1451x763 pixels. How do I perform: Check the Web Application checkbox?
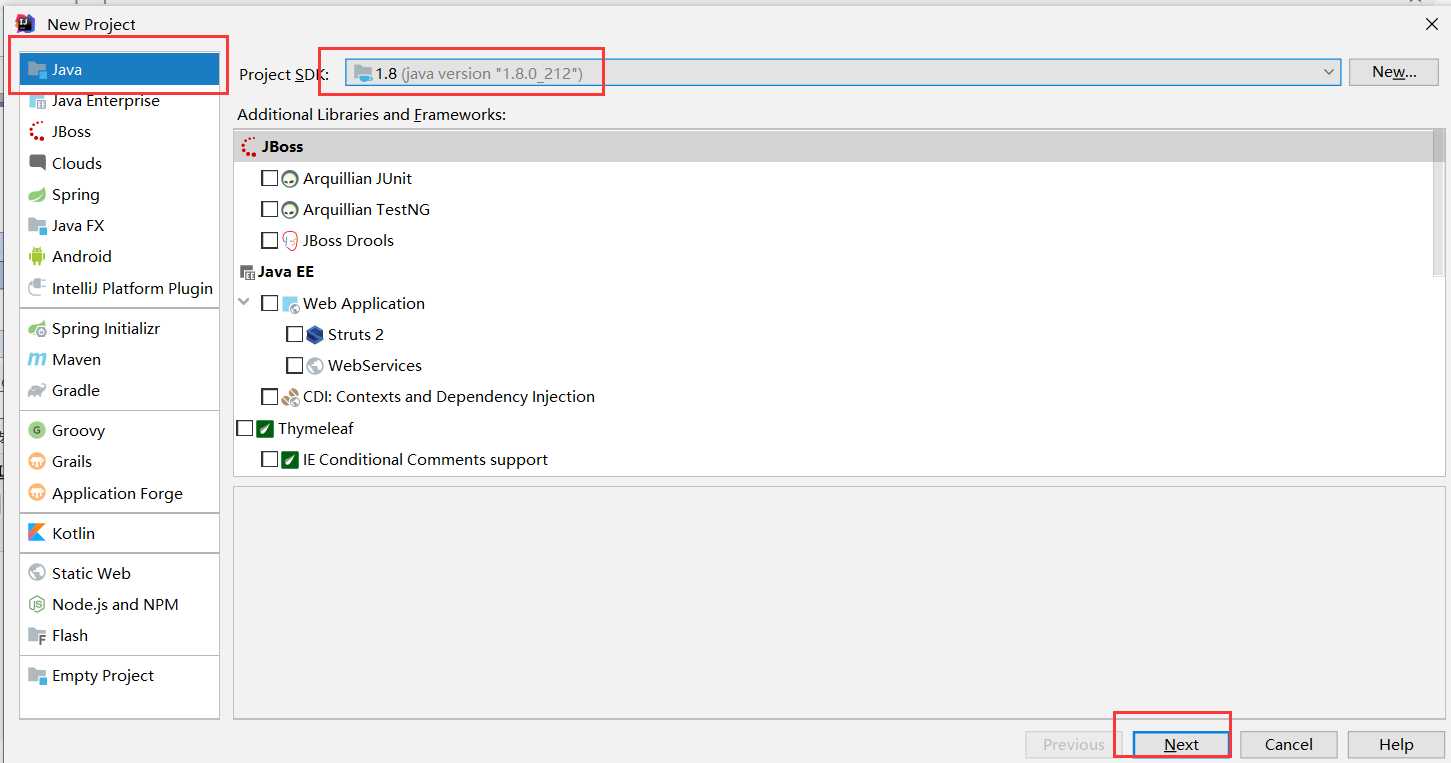point(269,303)
